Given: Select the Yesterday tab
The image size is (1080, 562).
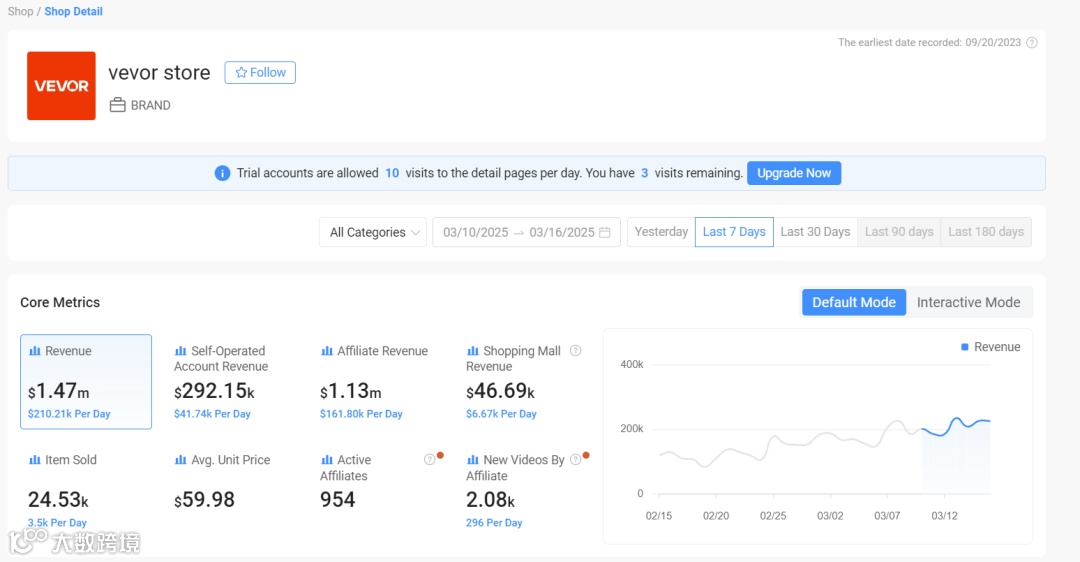Looking at the screenshot, I should (x=661, y=232).
